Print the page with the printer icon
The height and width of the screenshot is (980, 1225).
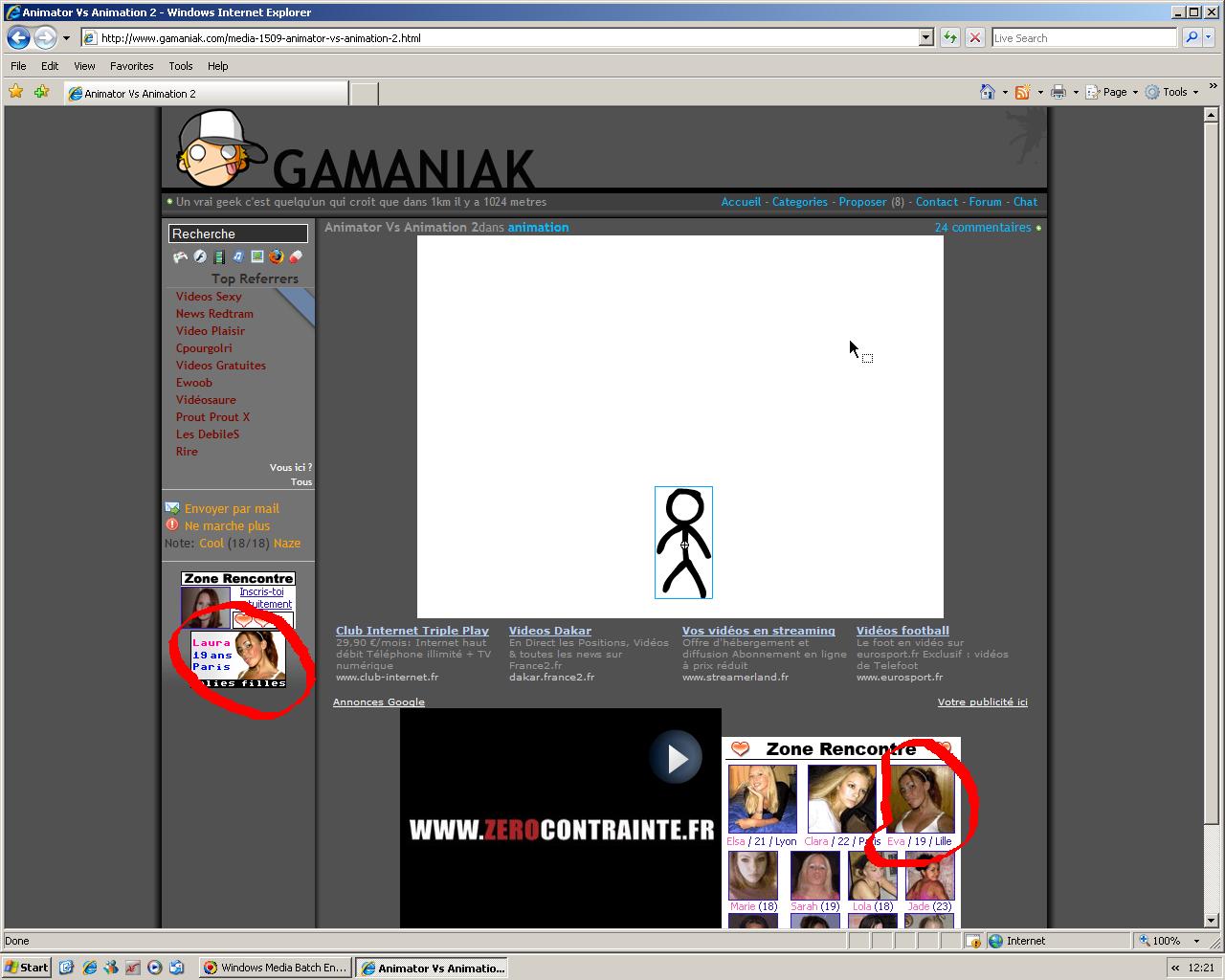click(x=1058, y=92)
